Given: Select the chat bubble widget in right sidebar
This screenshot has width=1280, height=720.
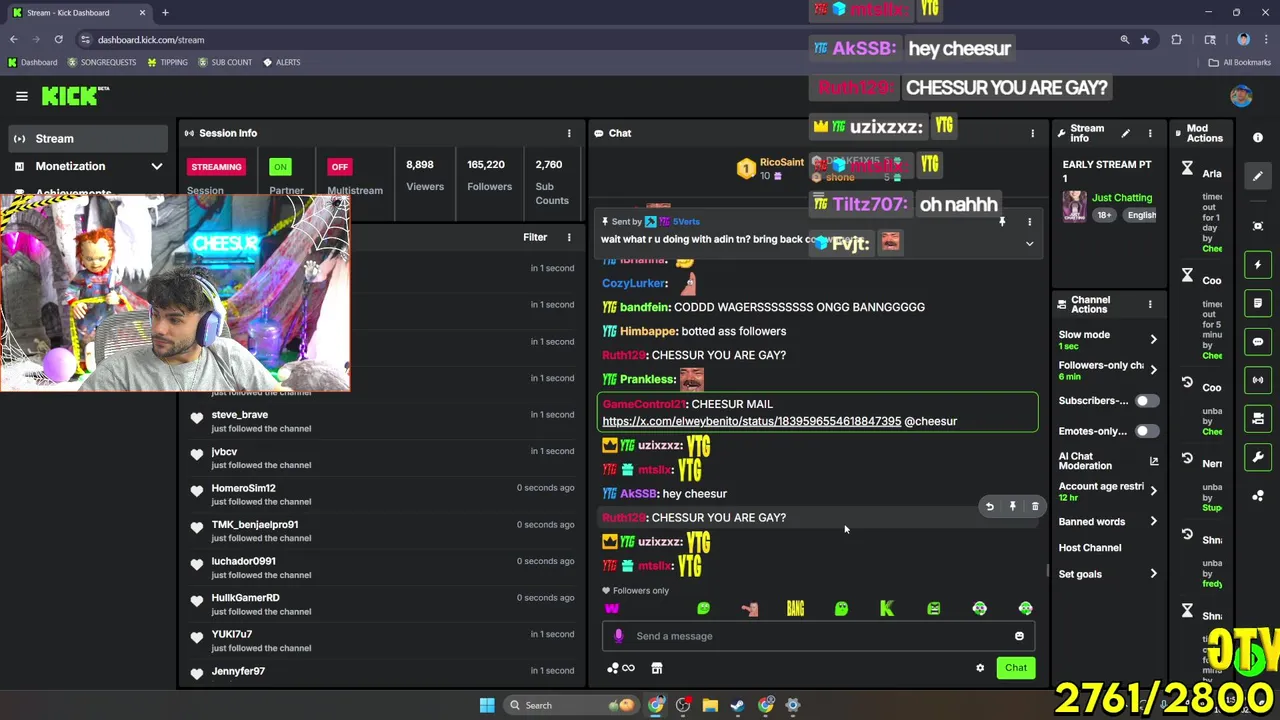Looking at the screenshot, I should click(x=1258, y=342).
